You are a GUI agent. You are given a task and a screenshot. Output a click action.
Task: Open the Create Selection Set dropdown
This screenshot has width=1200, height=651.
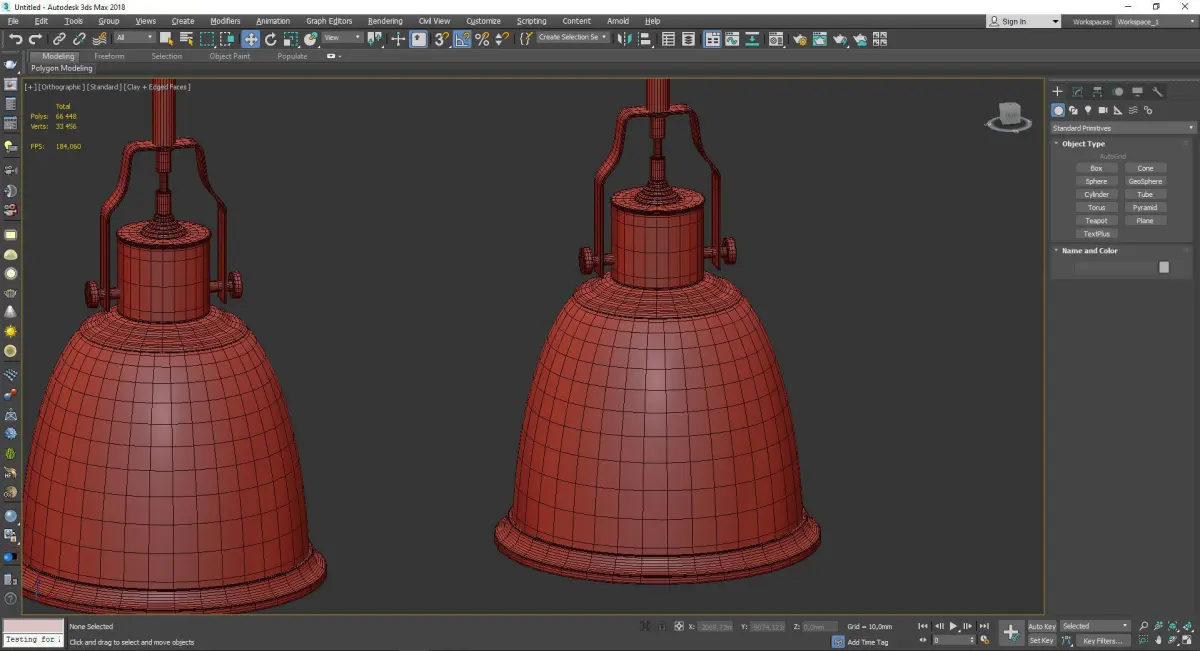click(573, 37)
